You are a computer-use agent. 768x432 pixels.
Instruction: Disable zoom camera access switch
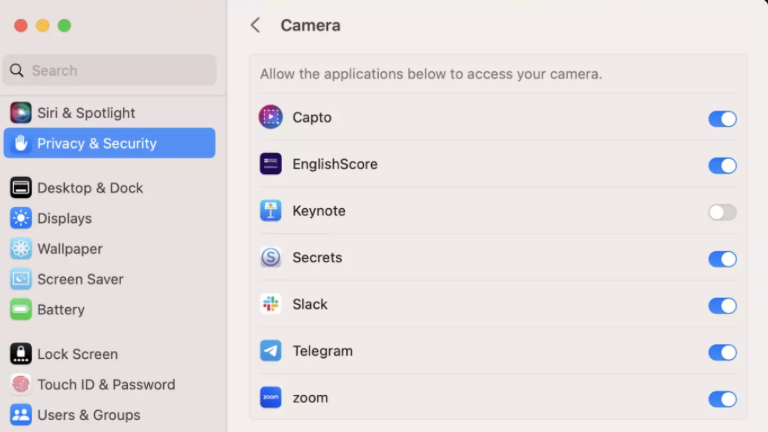tap(722, 399)
